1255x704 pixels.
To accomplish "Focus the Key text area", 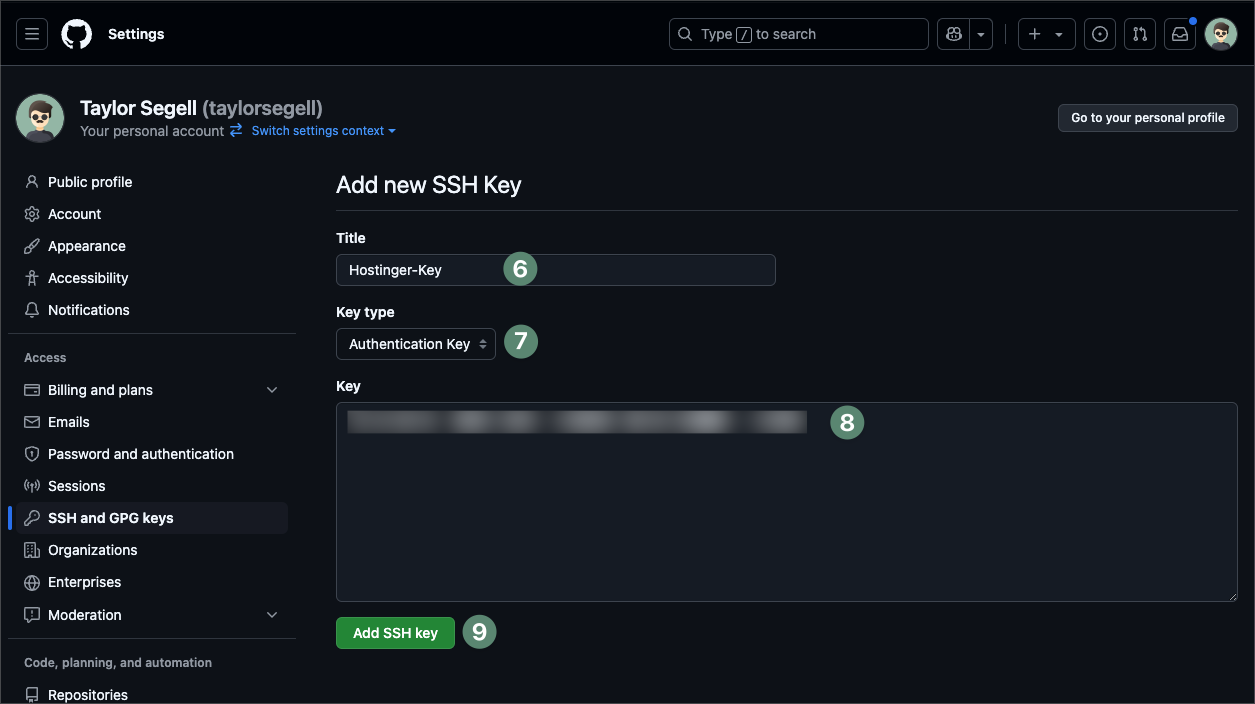I will pyautogui.click(x=786, y=510).
